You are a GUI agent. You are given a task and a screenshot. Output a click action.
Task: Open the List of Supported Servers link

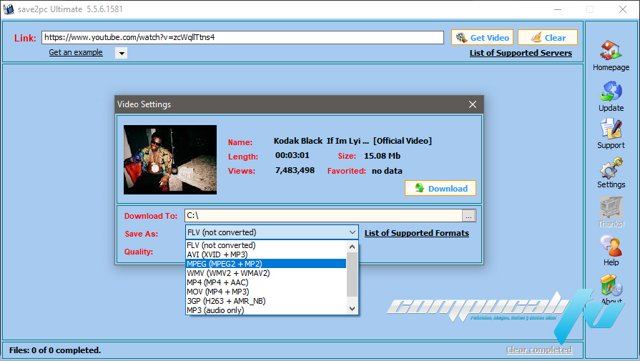(x=520, y=53)
